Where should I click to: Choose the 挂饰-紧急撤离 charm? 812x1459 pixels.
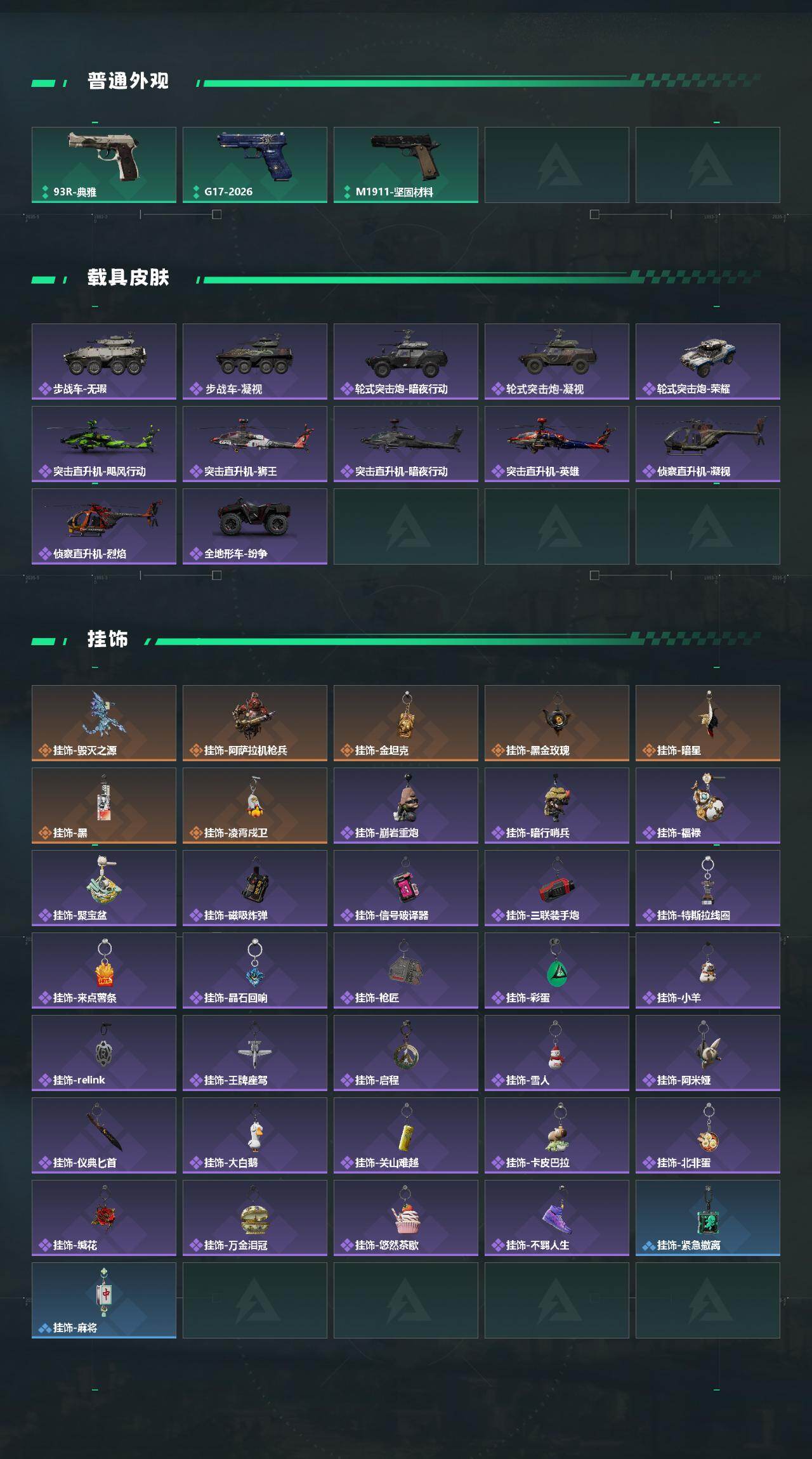coord(708,1218)
